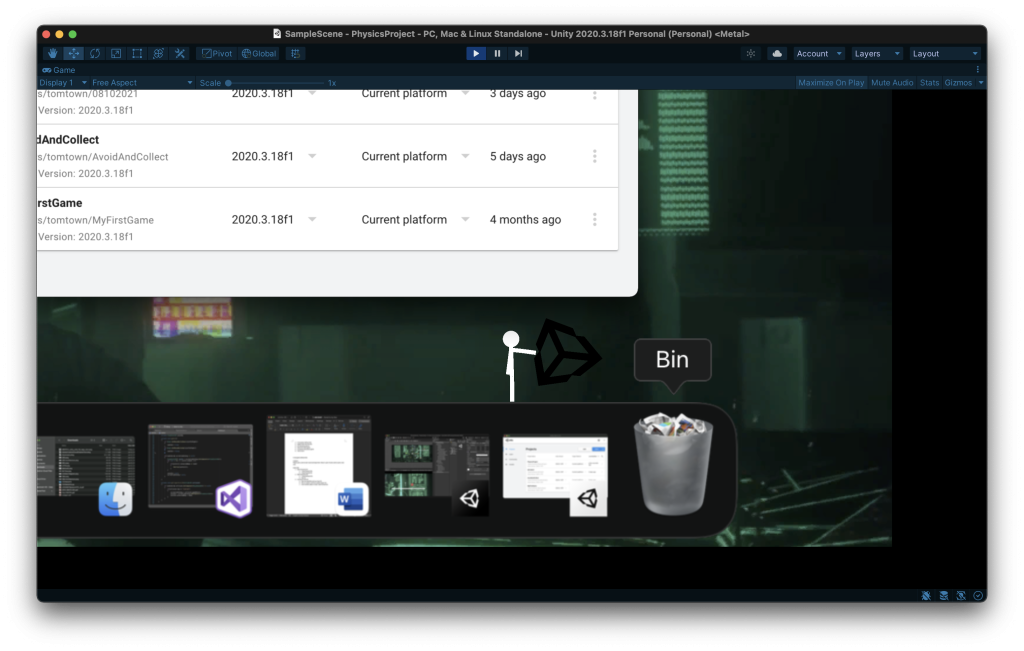Open the Display 1 dropdown

click(x=63, y=83)
